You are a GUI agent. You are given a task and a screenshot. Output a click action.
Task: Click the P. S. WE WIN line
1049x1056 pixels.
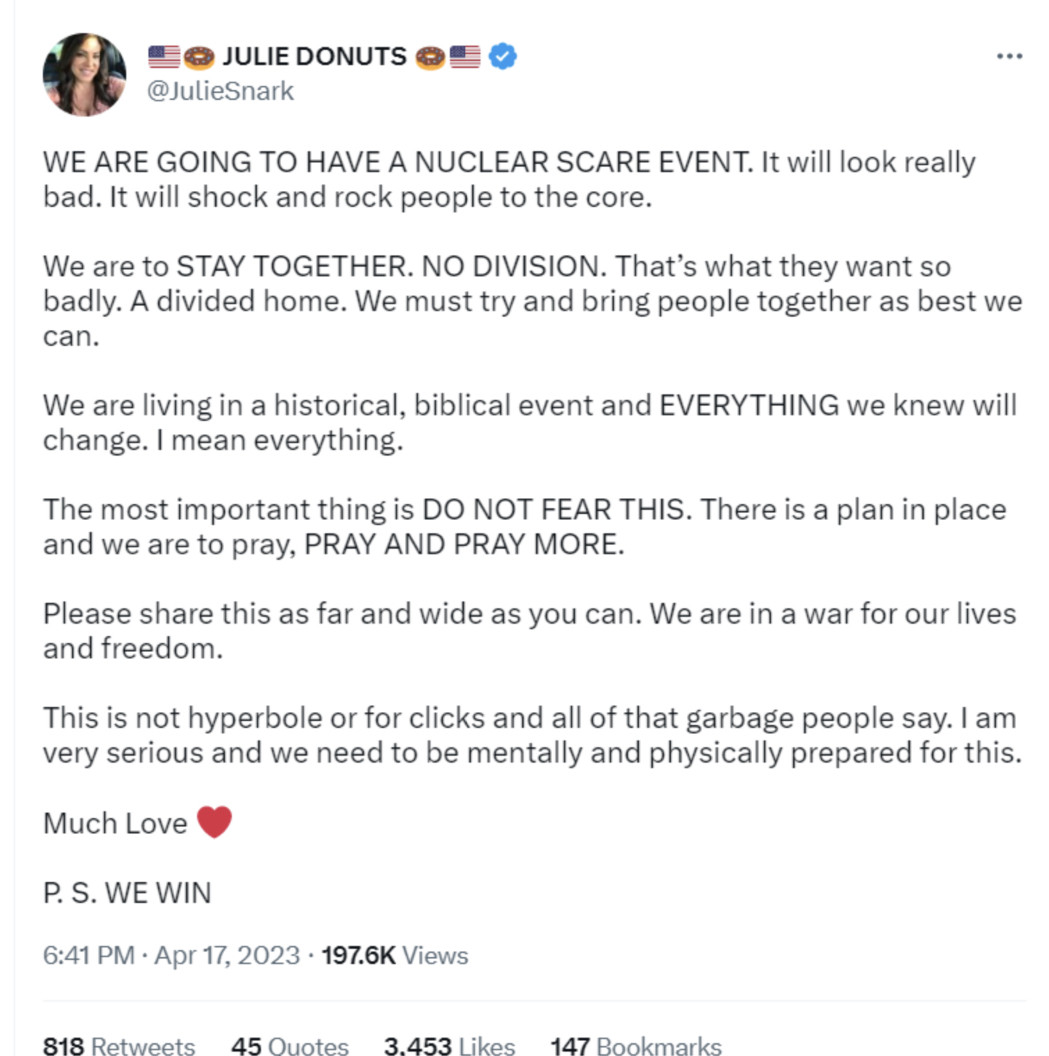coord(127,892)
